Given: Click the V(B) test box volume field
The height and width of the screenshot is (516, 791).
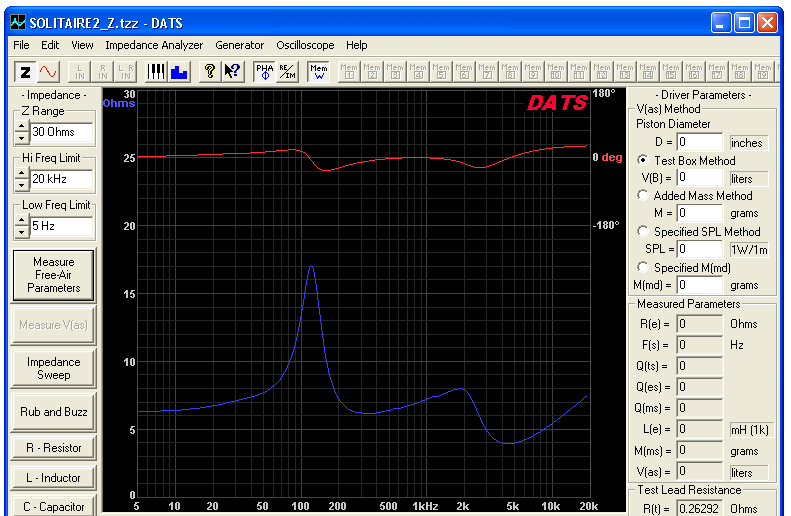Looking at the screenshot, I should (x=700, y=178).
